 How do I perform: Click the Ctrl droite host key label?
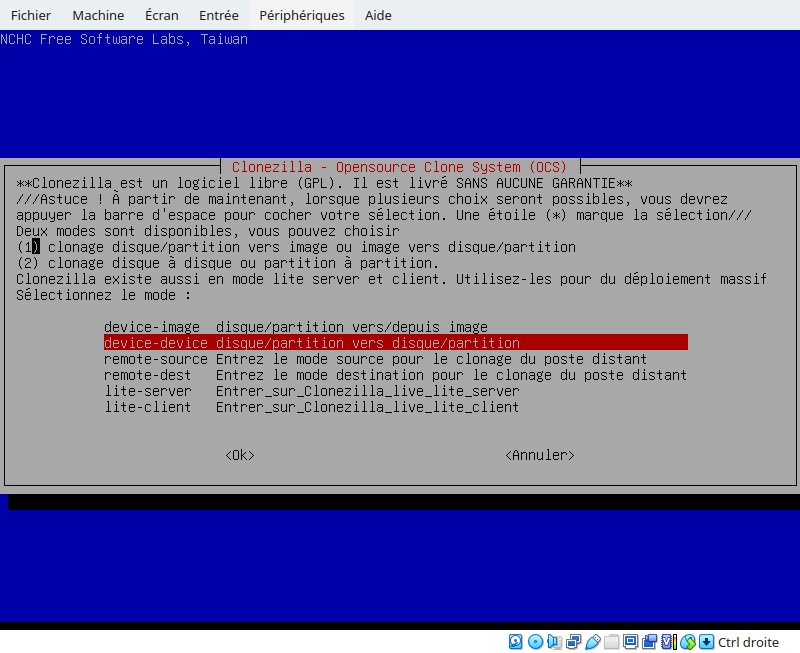tap(748, 642)
